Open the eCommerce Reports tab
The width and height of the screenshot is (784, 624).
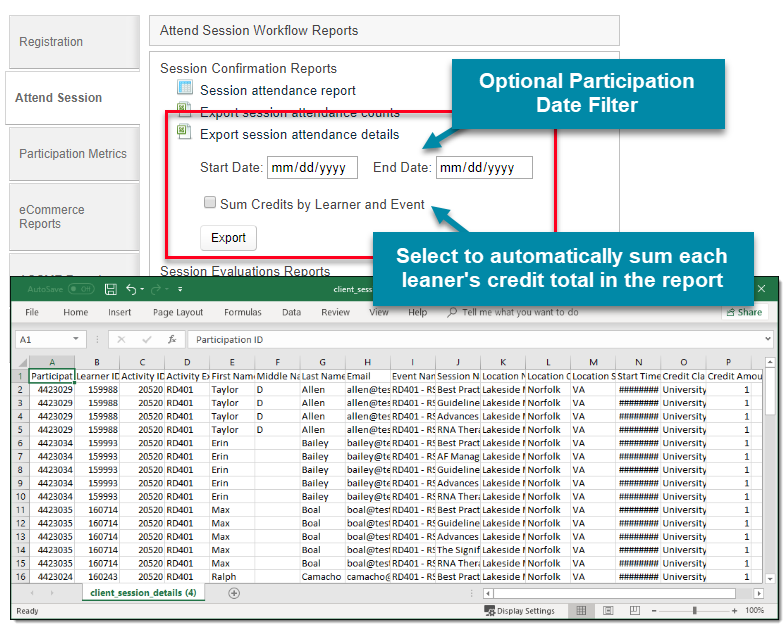pyautogui.click(x=74, y=217)
